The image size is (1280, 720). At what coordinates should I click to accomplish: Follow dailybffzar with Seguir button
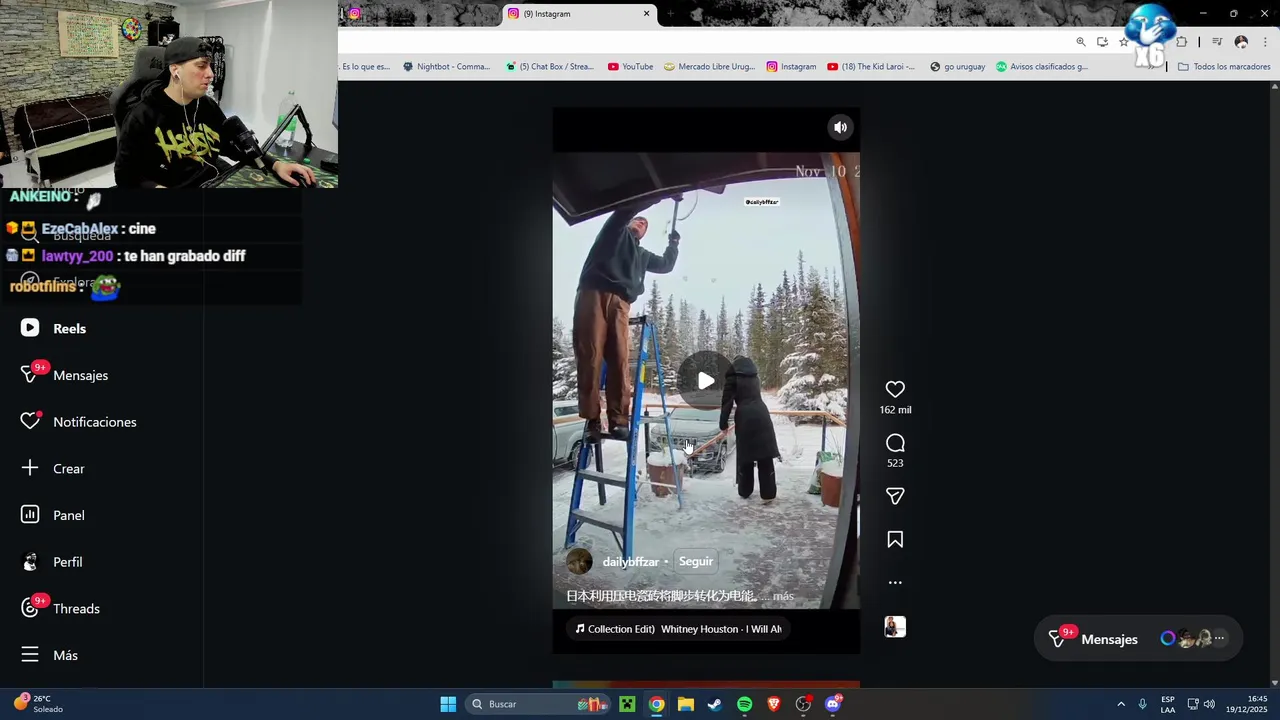point(696,561)
